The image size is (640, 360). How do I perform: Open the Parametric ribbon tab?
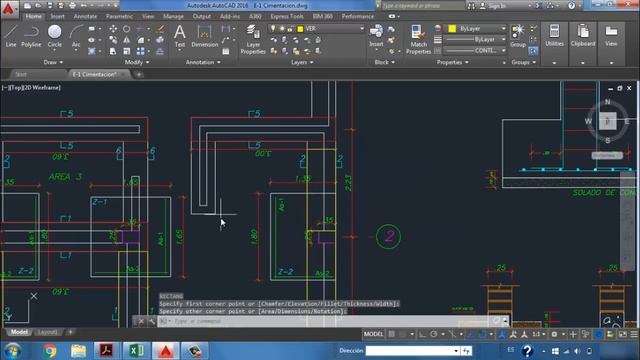pyautogui.click(x=119, y=16)
